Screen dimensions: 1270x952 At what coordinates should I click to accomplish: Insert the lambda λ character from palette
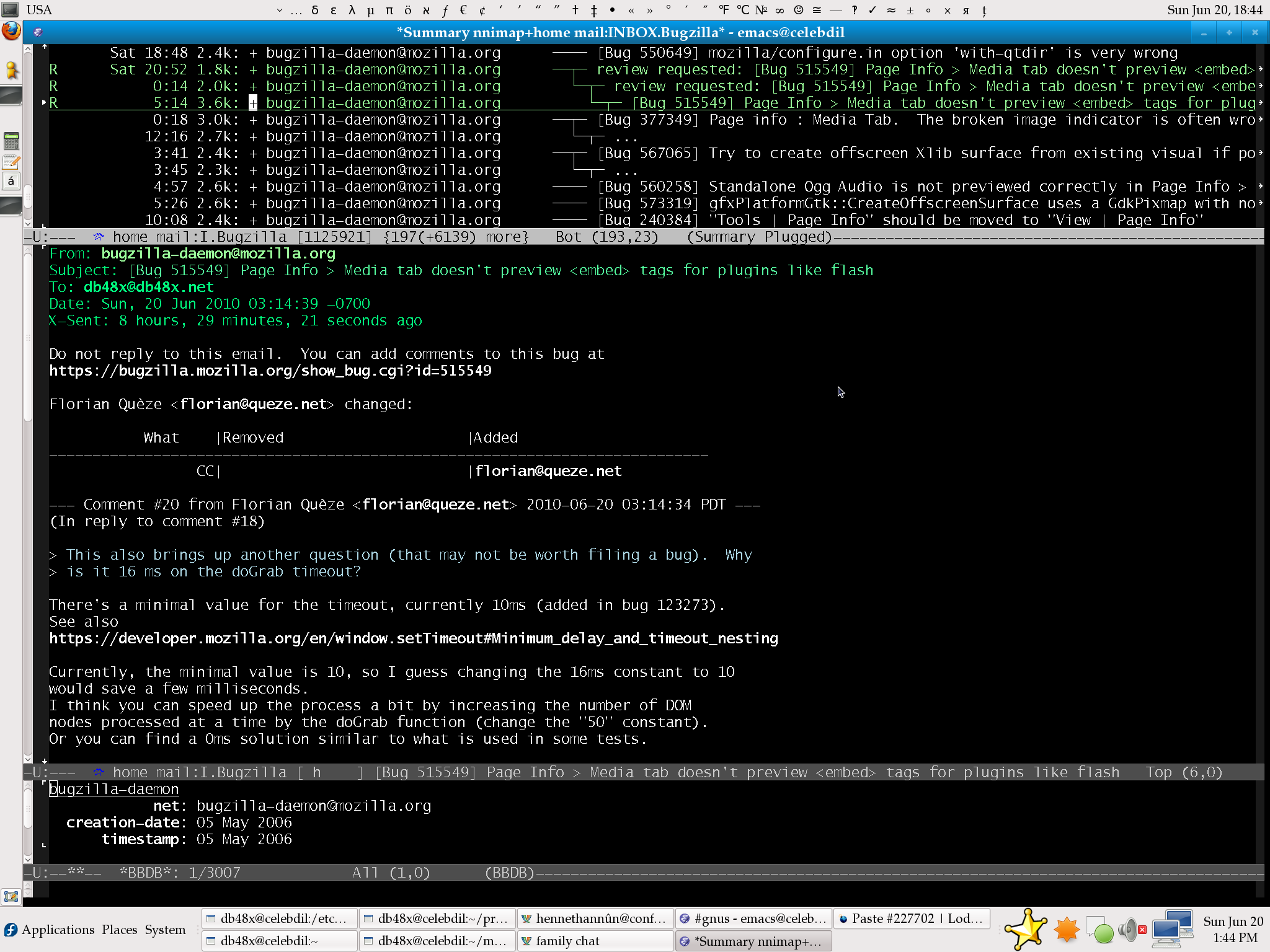(352, 10)
